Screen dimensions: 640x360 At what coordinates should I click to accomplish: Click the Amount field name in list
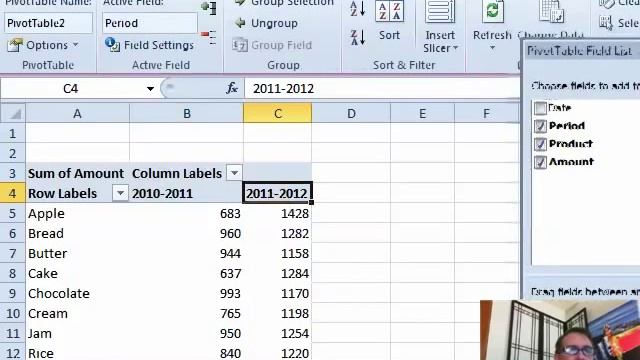click(x=571, y=162)
